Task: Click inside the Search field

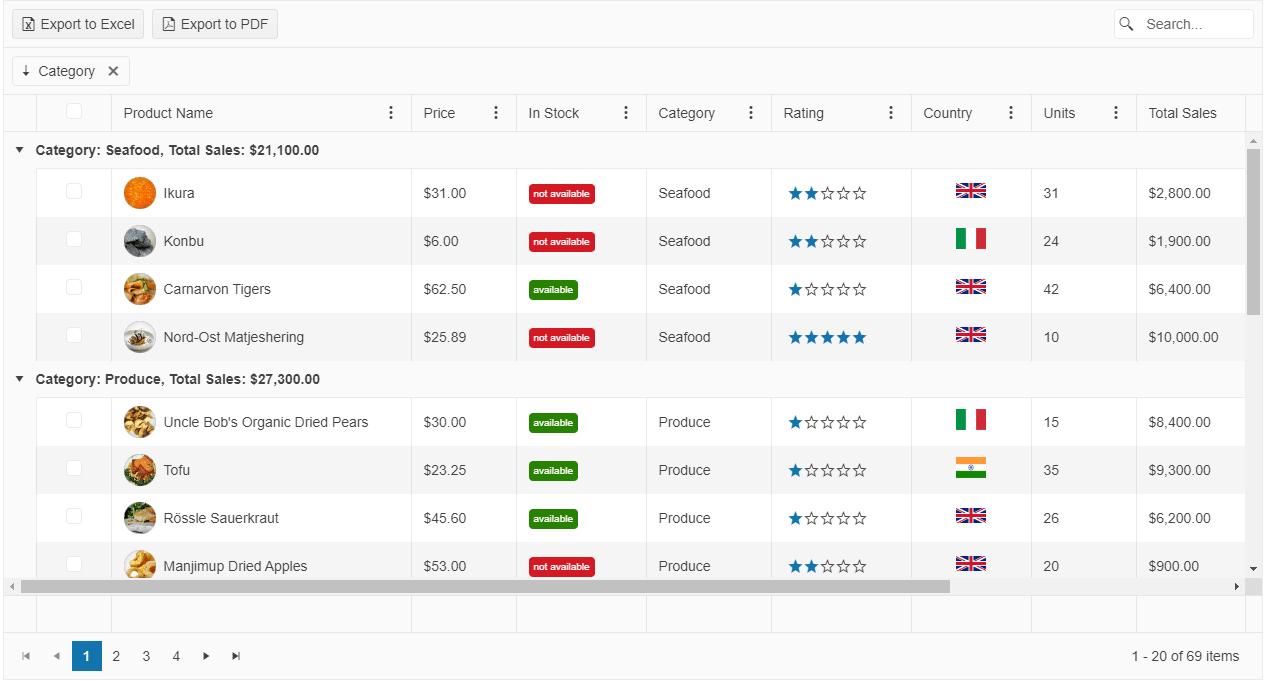Action: click(x=1190, y=23)
